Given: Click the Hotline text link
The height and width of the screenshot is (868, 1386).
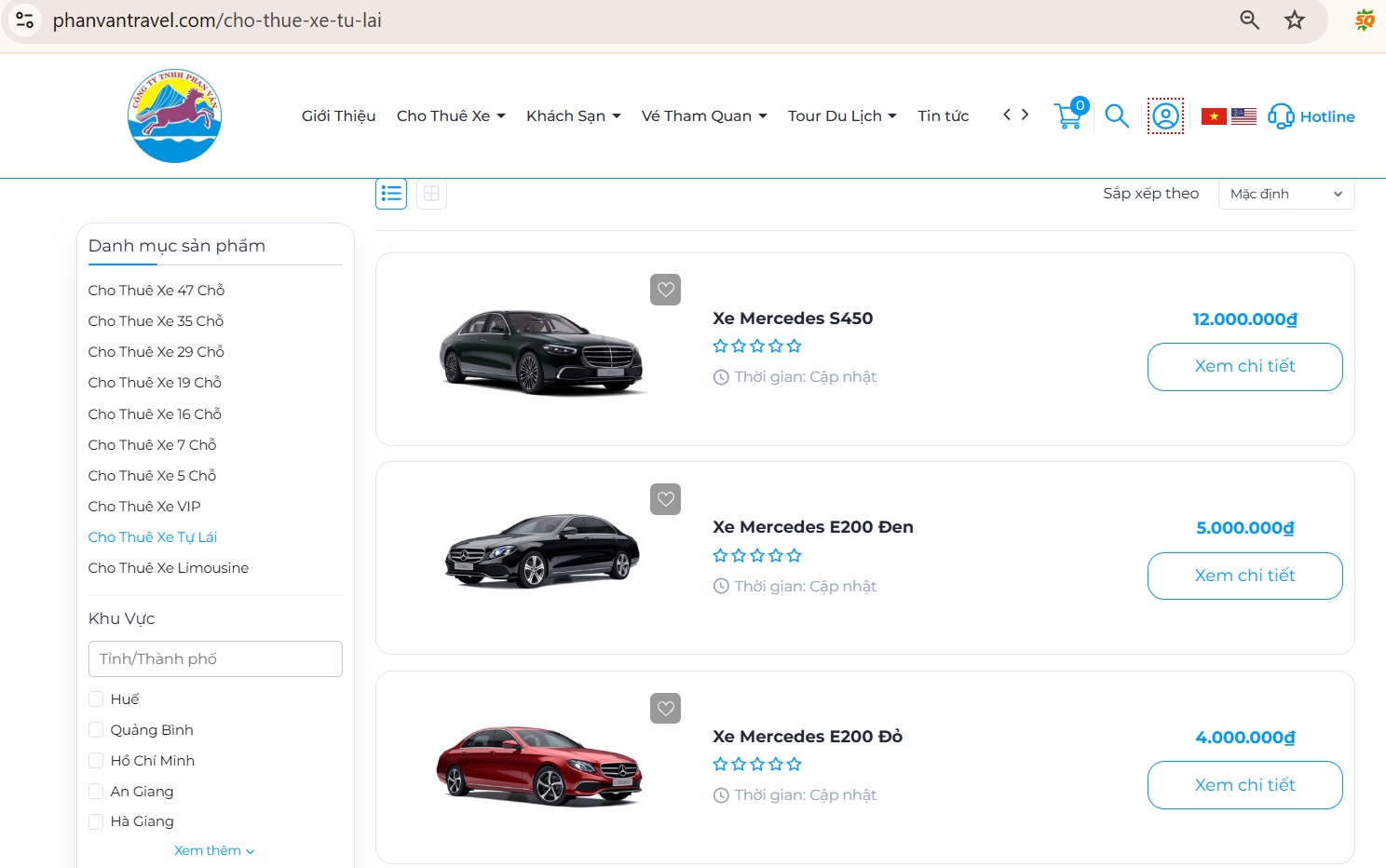Looking at the screenshot, I should coord(1327,116).
